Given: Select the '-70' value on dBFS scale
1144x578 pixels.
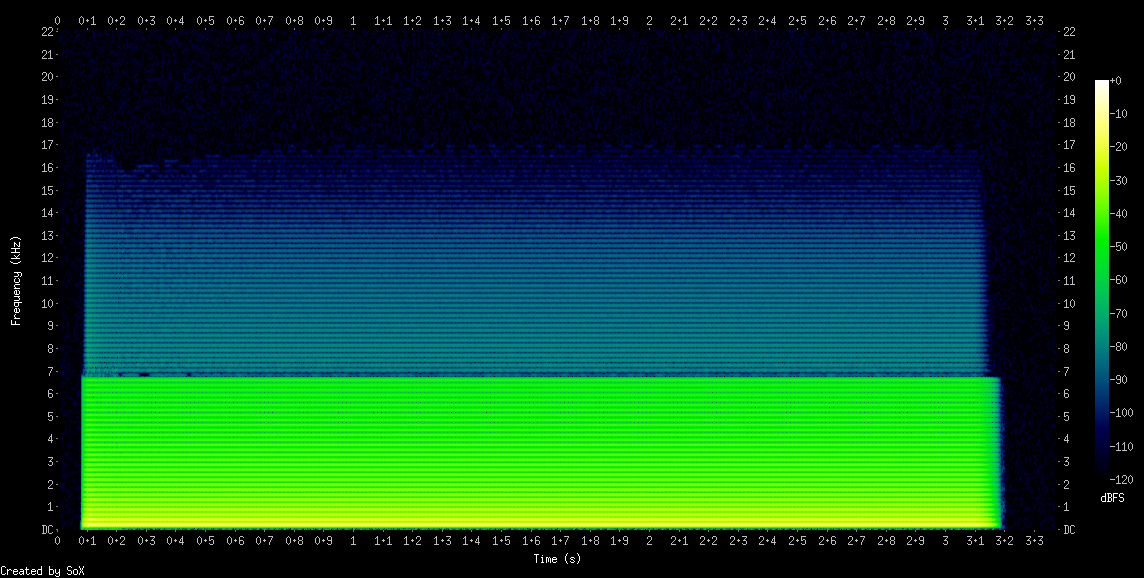Looking at the screenshot, I should pyautogui.click(x=1118, y=314).
